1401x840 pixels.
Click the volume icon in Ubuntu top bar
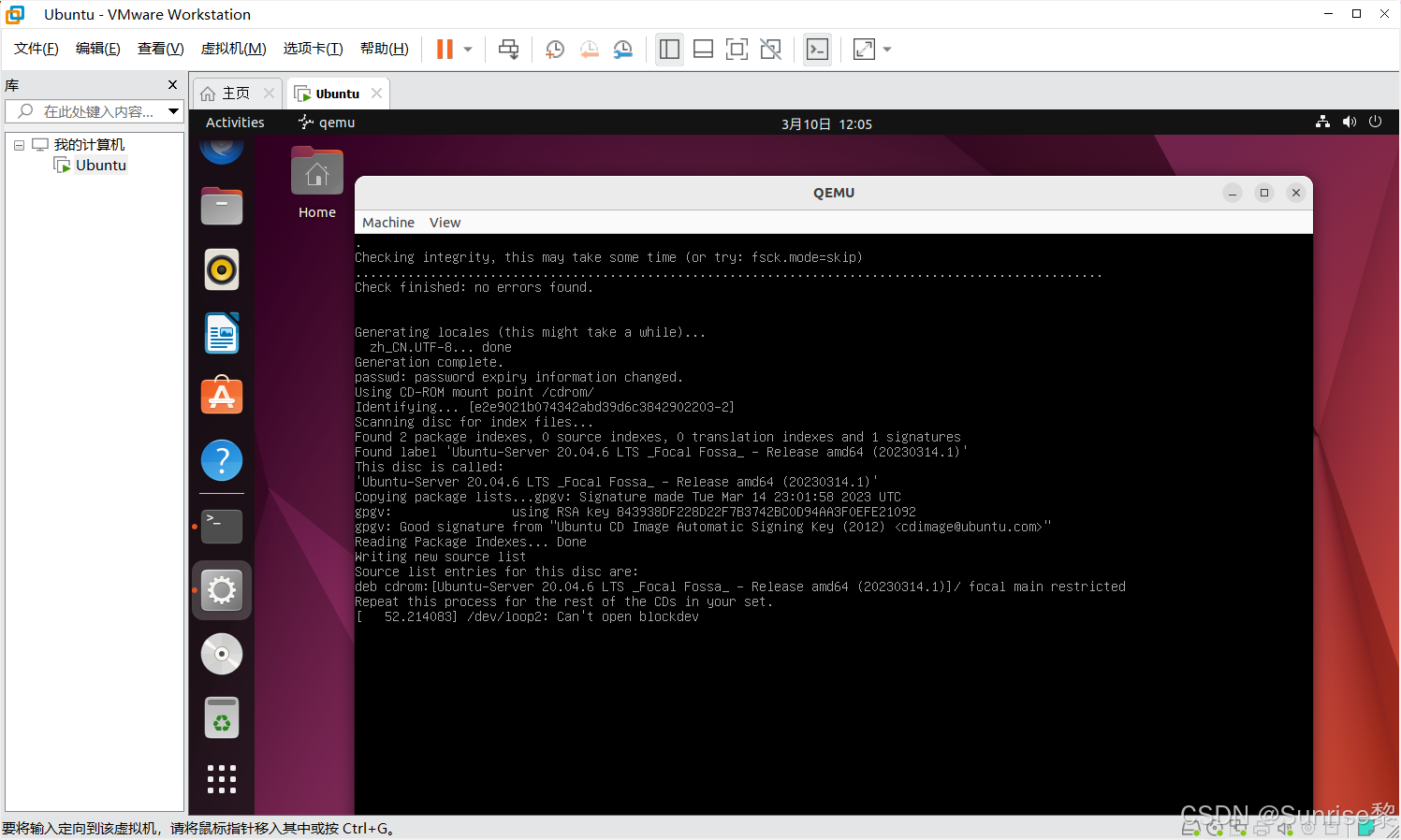click(1349, 122)
